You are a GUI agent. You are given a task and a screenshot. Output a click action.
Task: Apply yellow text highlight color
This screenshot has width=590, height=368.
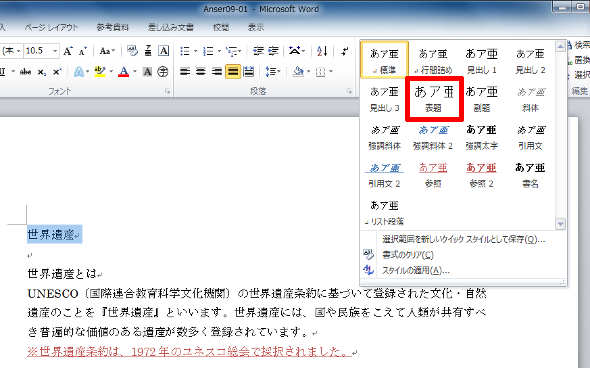click(100, 71)
